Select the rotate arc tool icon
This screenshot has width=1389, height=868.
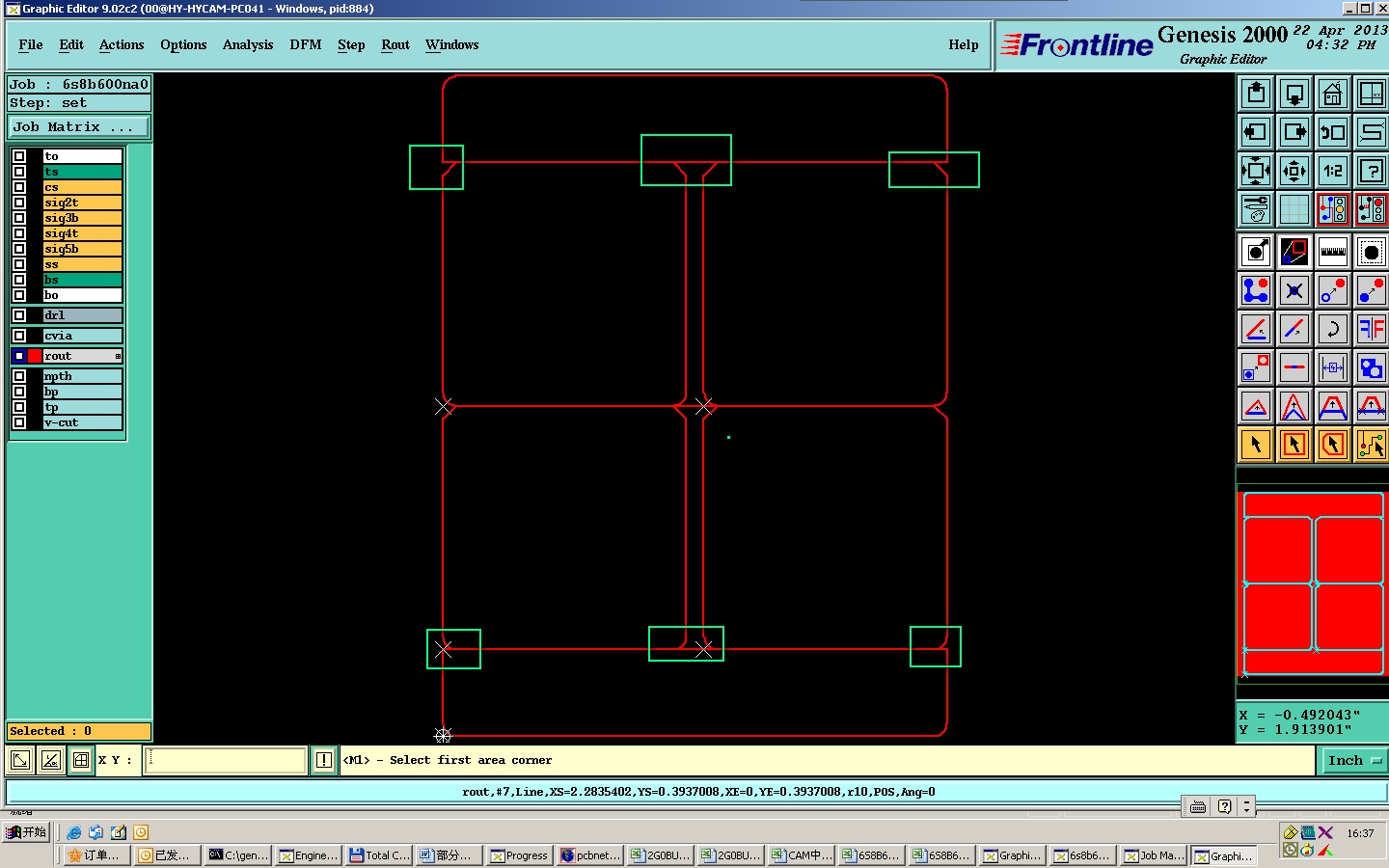[x=1333, y=329]
